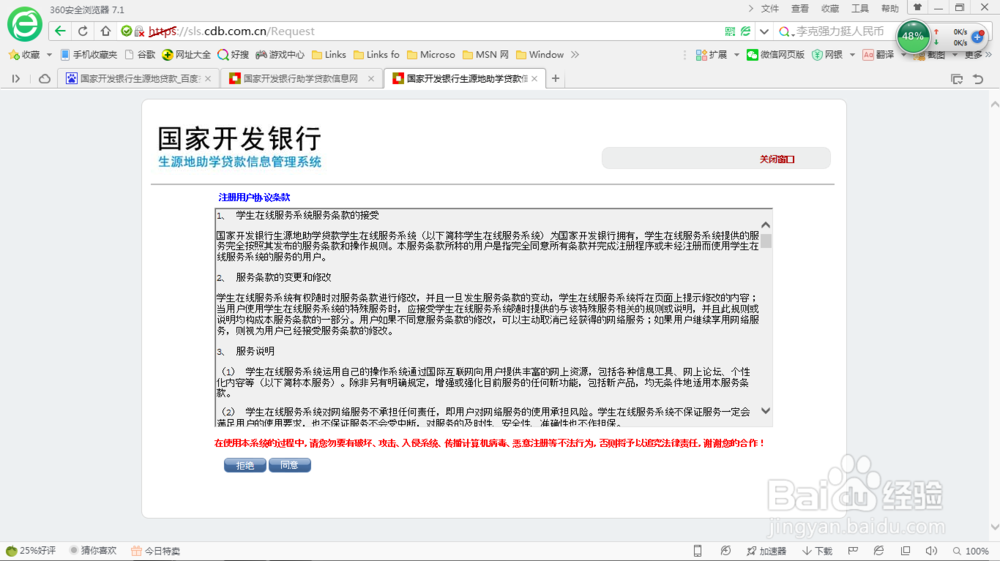Click 猜你喜欢 in status bar

pos(93,551)
